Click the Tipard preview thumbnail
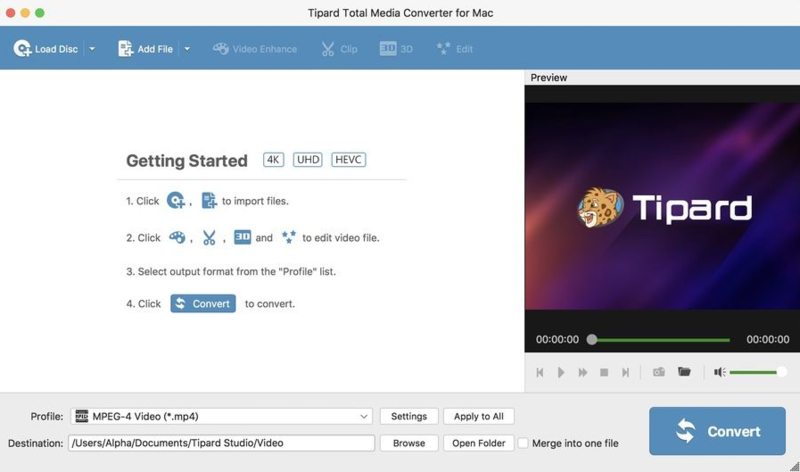Viewport: 800px width, 472px height. 662,206
